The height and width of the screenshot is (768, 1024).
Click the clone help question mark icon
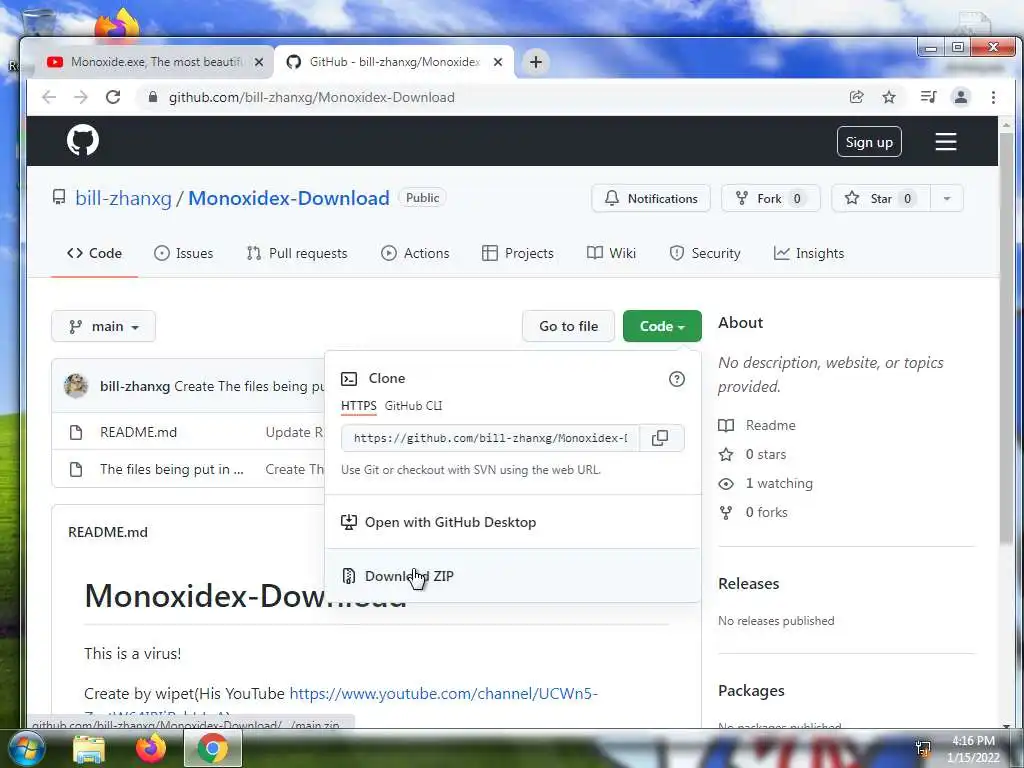677,379
